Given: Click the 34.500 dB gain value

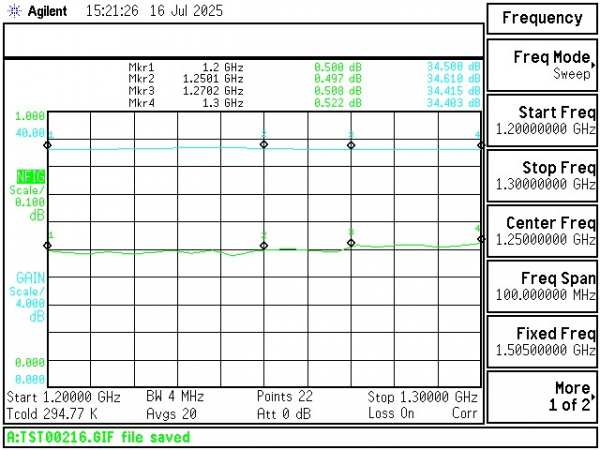Looking at the screenshot, I should point(453,67).
